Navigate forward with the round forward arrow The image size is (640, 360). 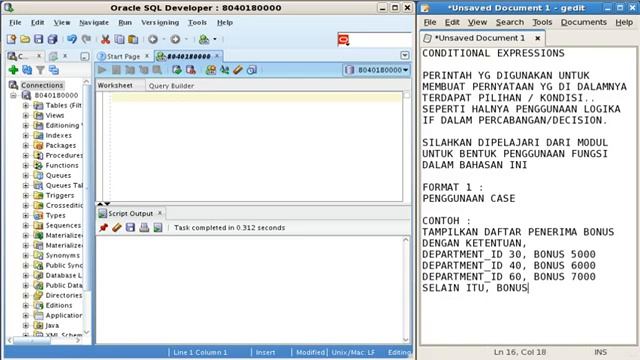coord(176,39)
